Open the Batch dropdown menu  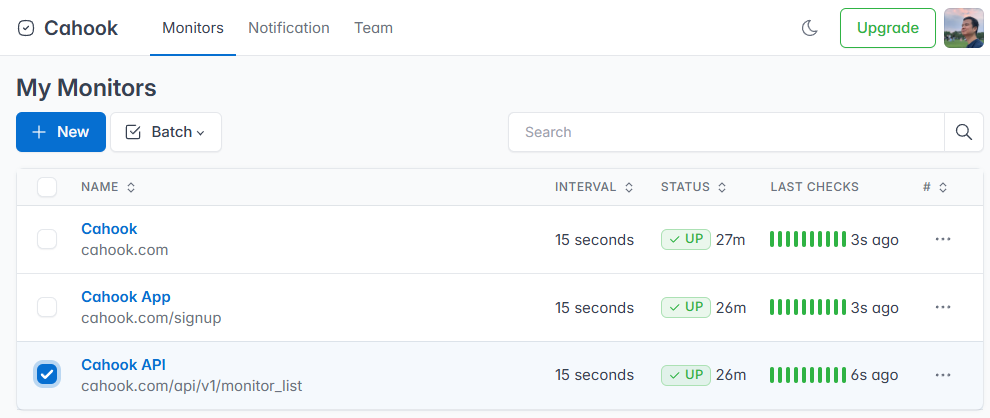(166, 132)
